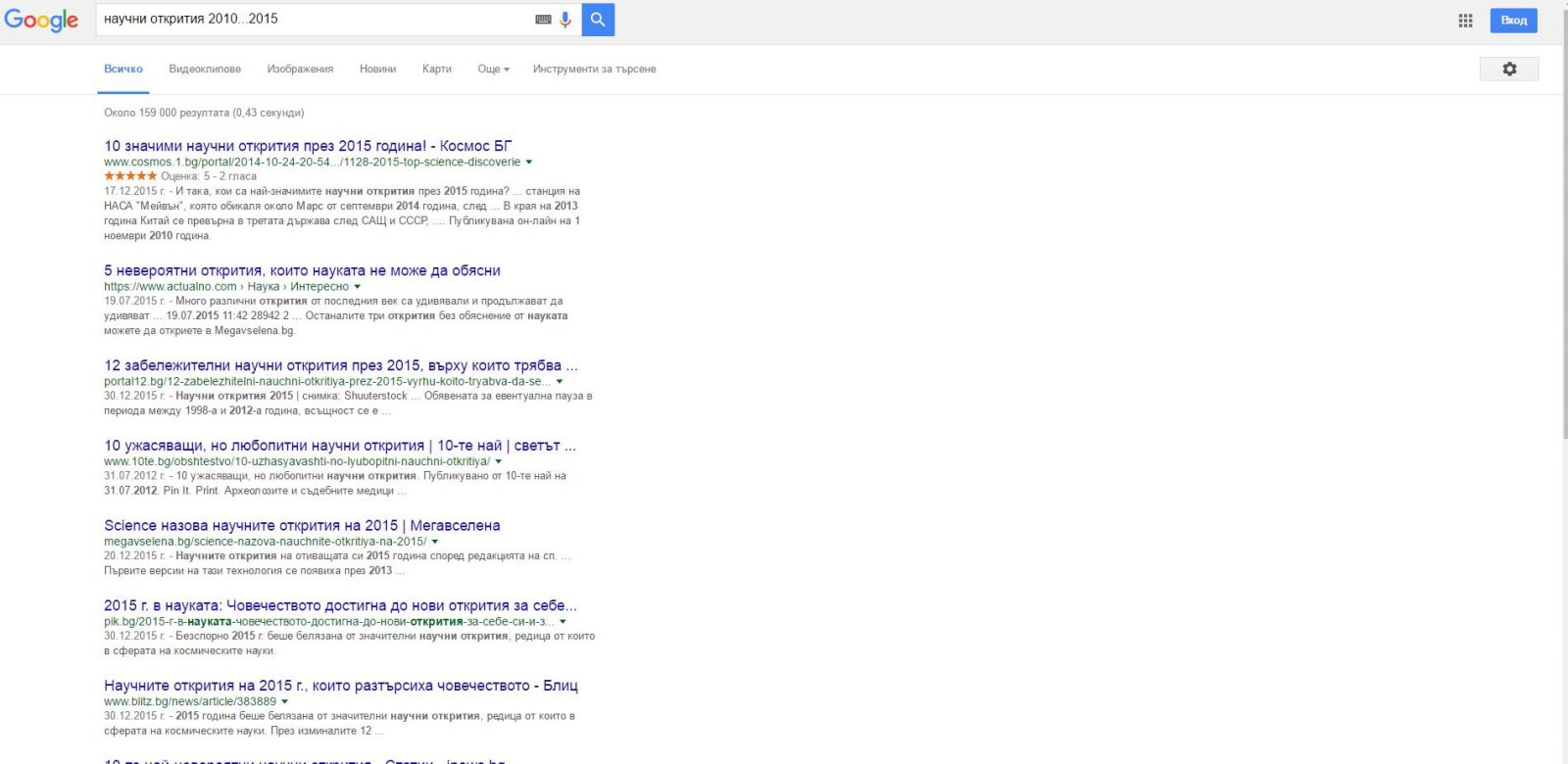This screenshot has width=1568, height=764.
Task: Expand blitz.bg result URL arrow
Action: (284, 702)
